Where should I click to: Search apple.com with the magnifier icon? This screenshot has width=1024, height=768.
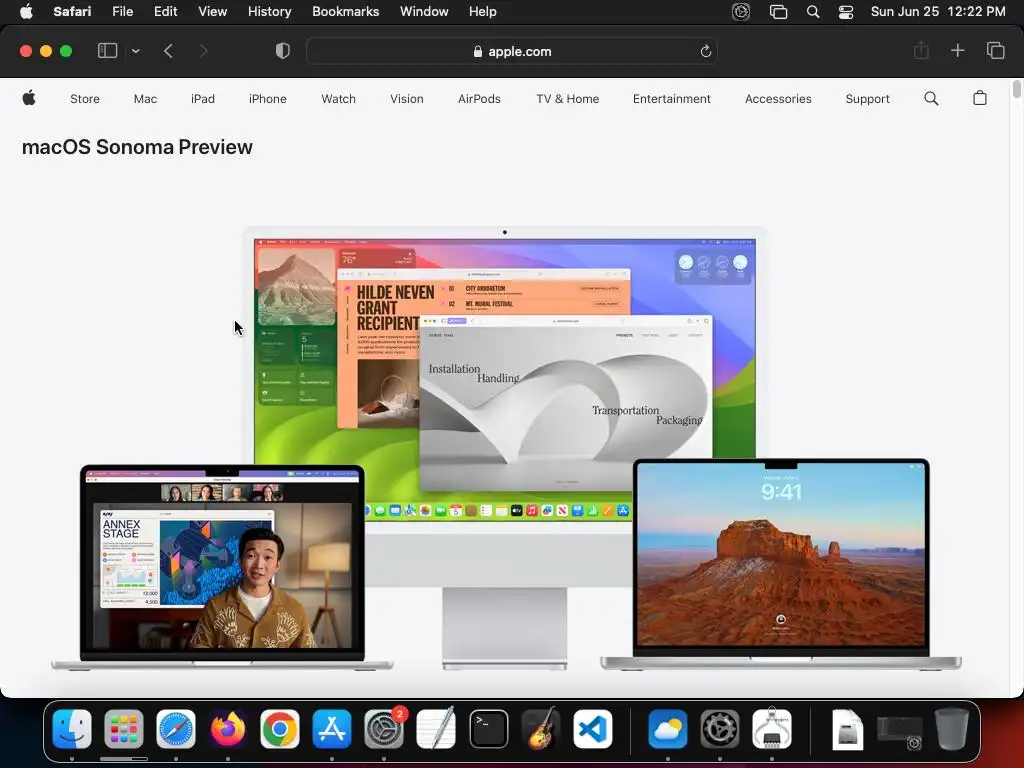[x=931, y=99]
